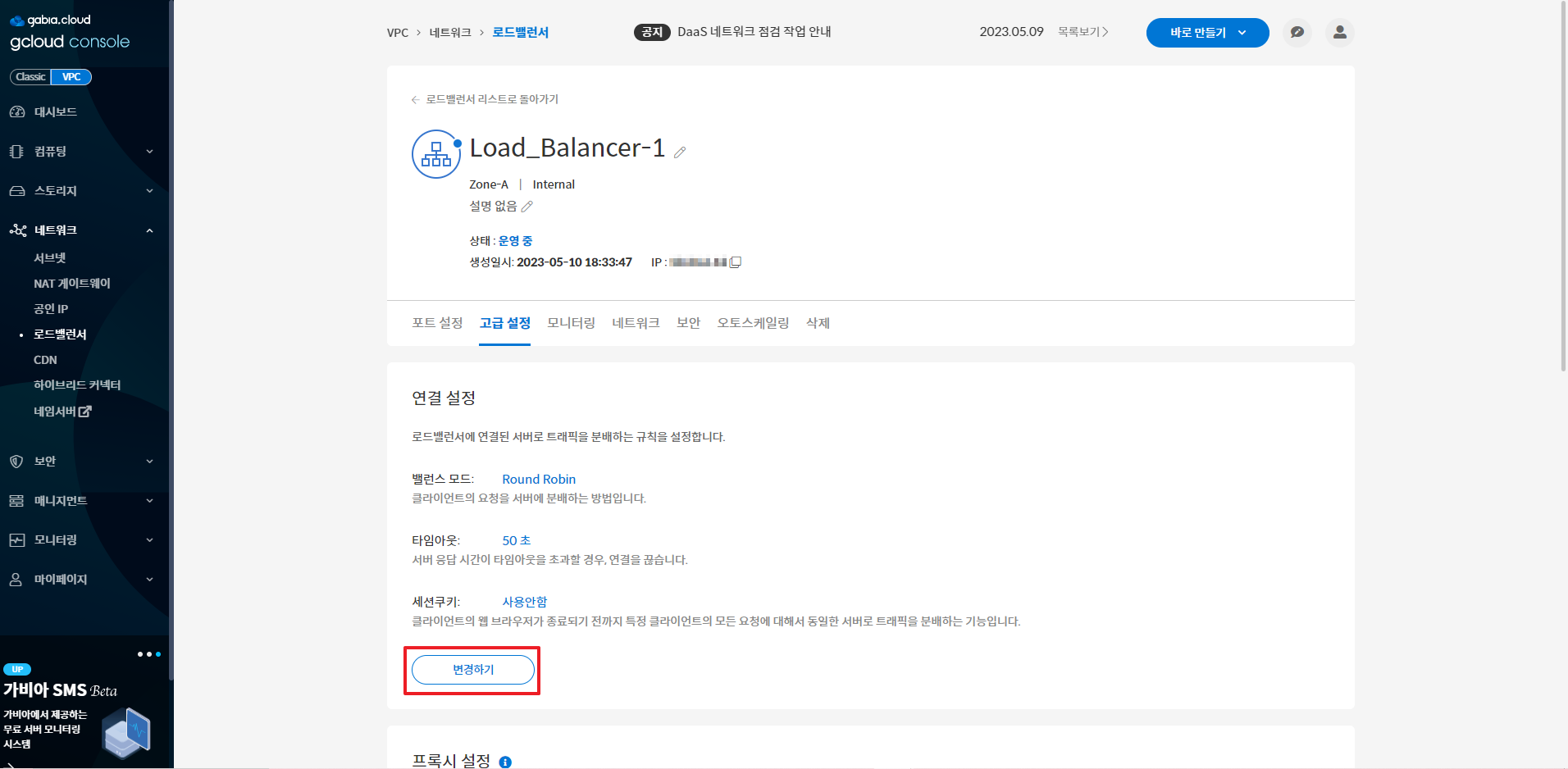1568x769 pixels.
Task: Edit load balancer name with pencil icon
Action: click(x=680, y=152)
